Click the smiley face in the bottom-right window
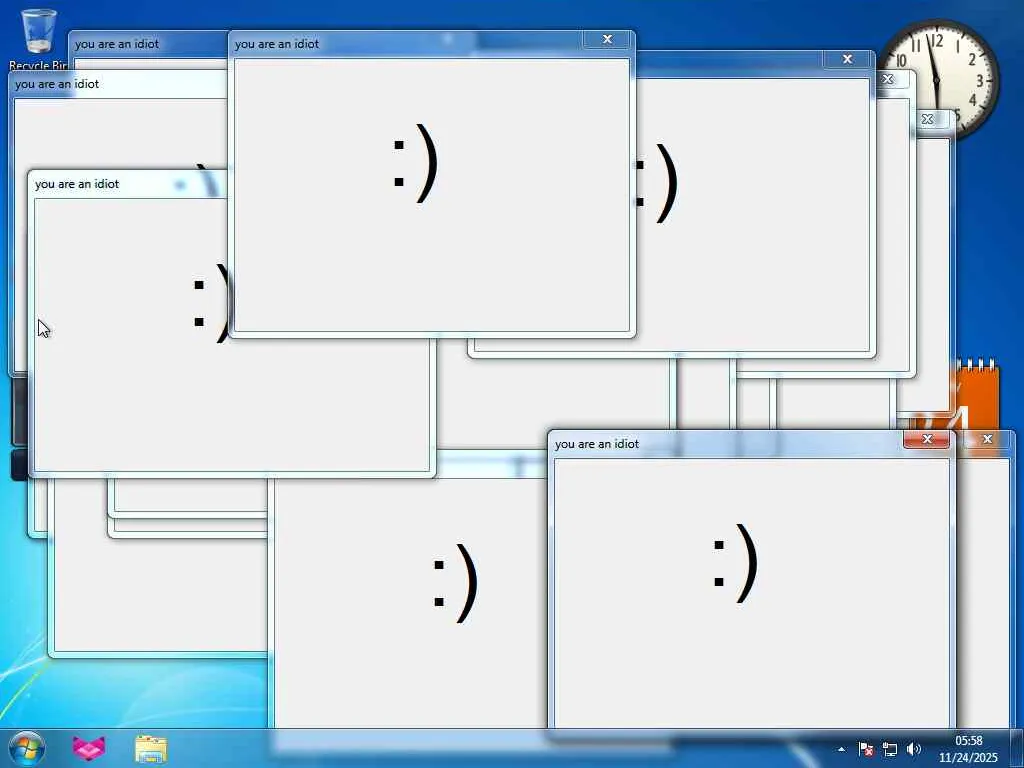 pos(736,563)
